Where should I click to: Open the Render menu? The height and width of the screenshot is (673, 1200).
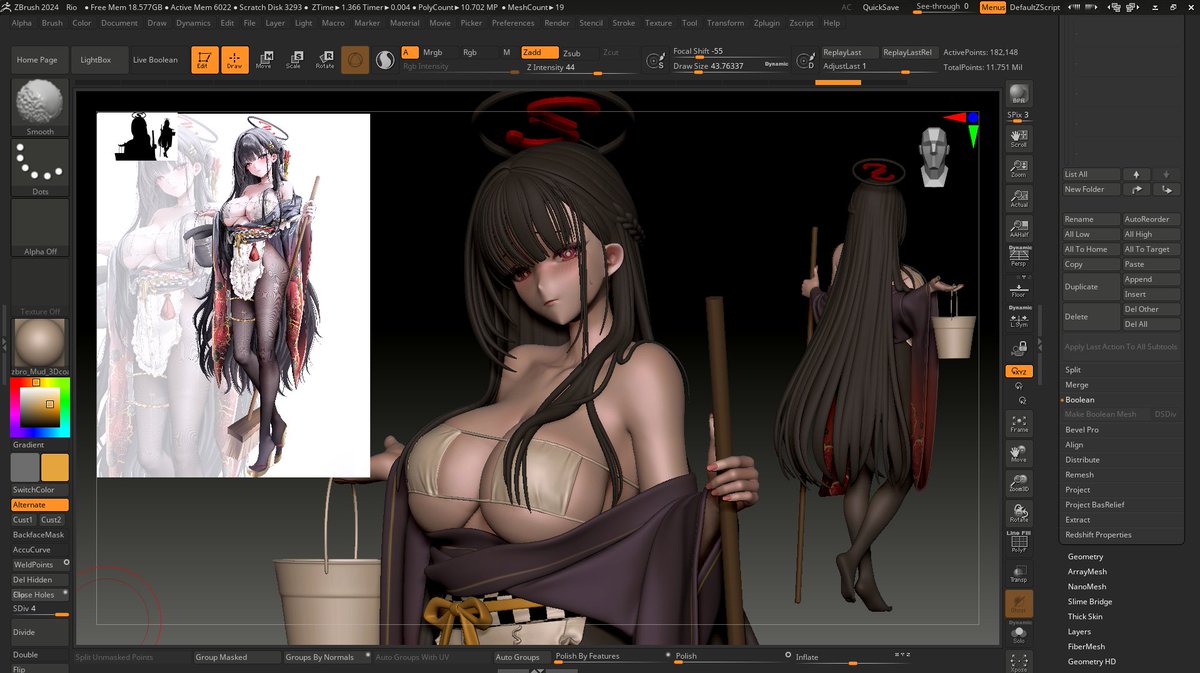point(557,22)
